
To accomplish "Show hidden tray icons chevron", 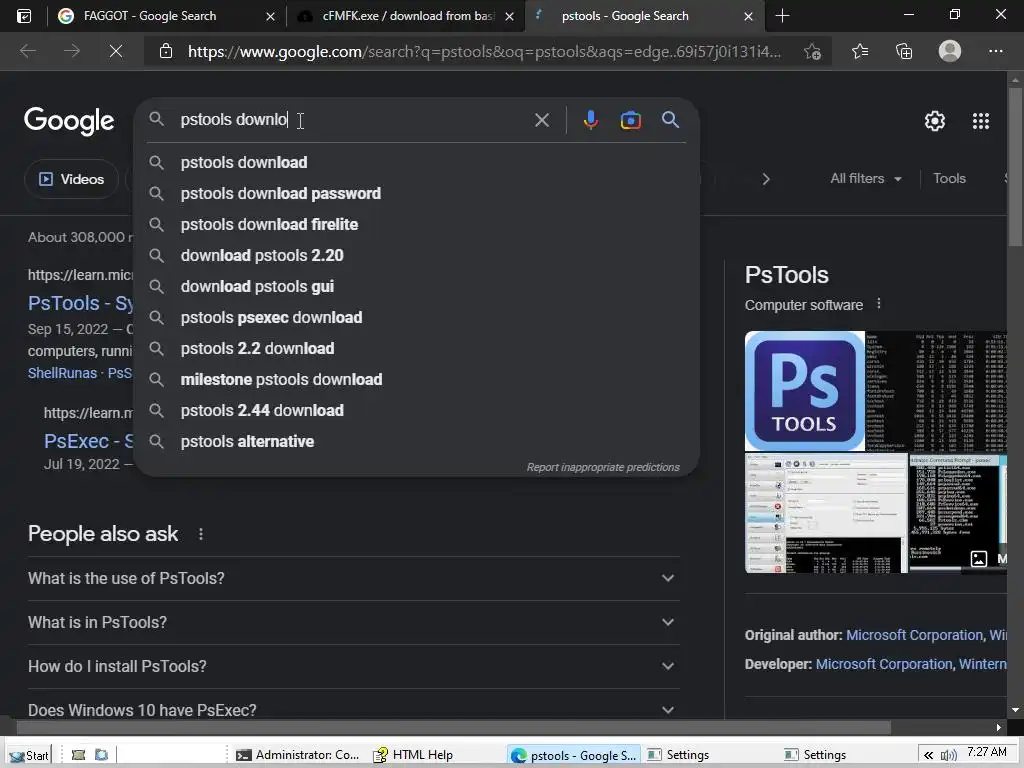I will [x=928, y=756].
